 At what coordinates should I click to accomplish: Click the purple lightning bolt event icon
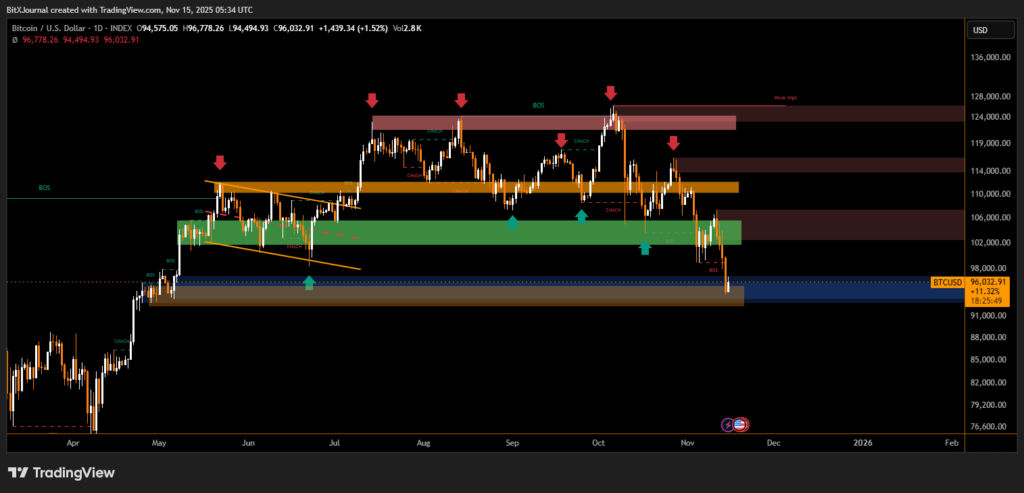pyautogui.click(x=728, y=424)
